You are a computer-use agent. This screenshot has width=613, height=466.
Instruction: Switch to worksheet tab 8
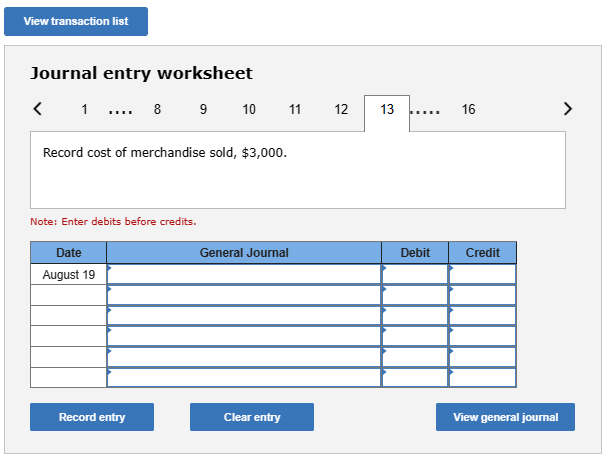[x=157, y=109]
